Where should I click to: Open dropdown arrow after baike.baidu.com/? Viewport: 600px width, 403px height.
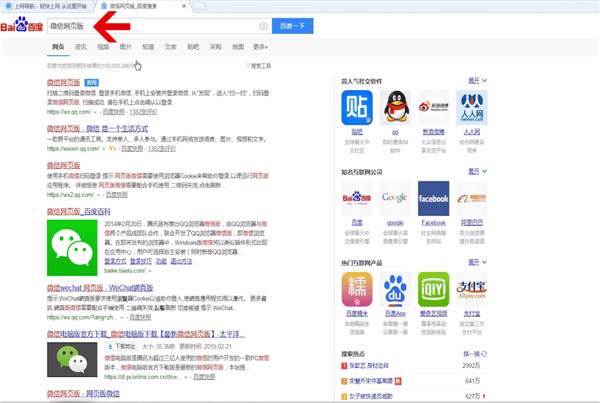point(150,271)
